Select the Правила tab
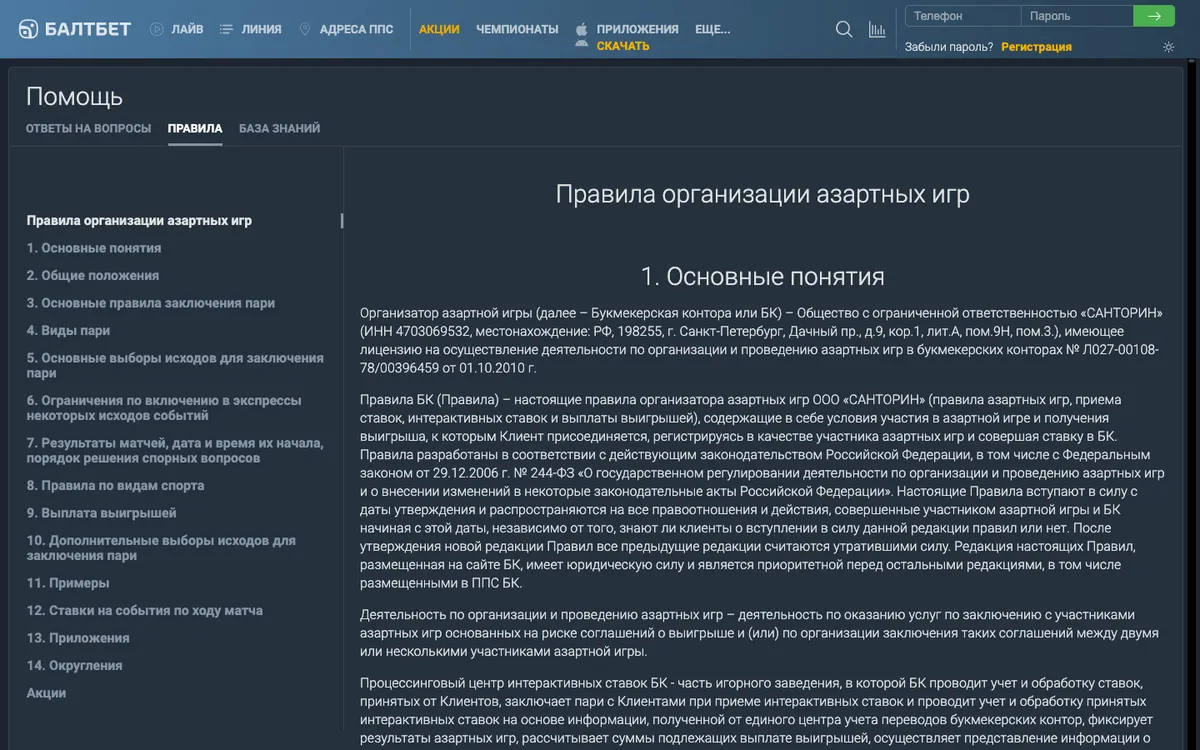The image size is (1200, 750). (x=195, y=128)
